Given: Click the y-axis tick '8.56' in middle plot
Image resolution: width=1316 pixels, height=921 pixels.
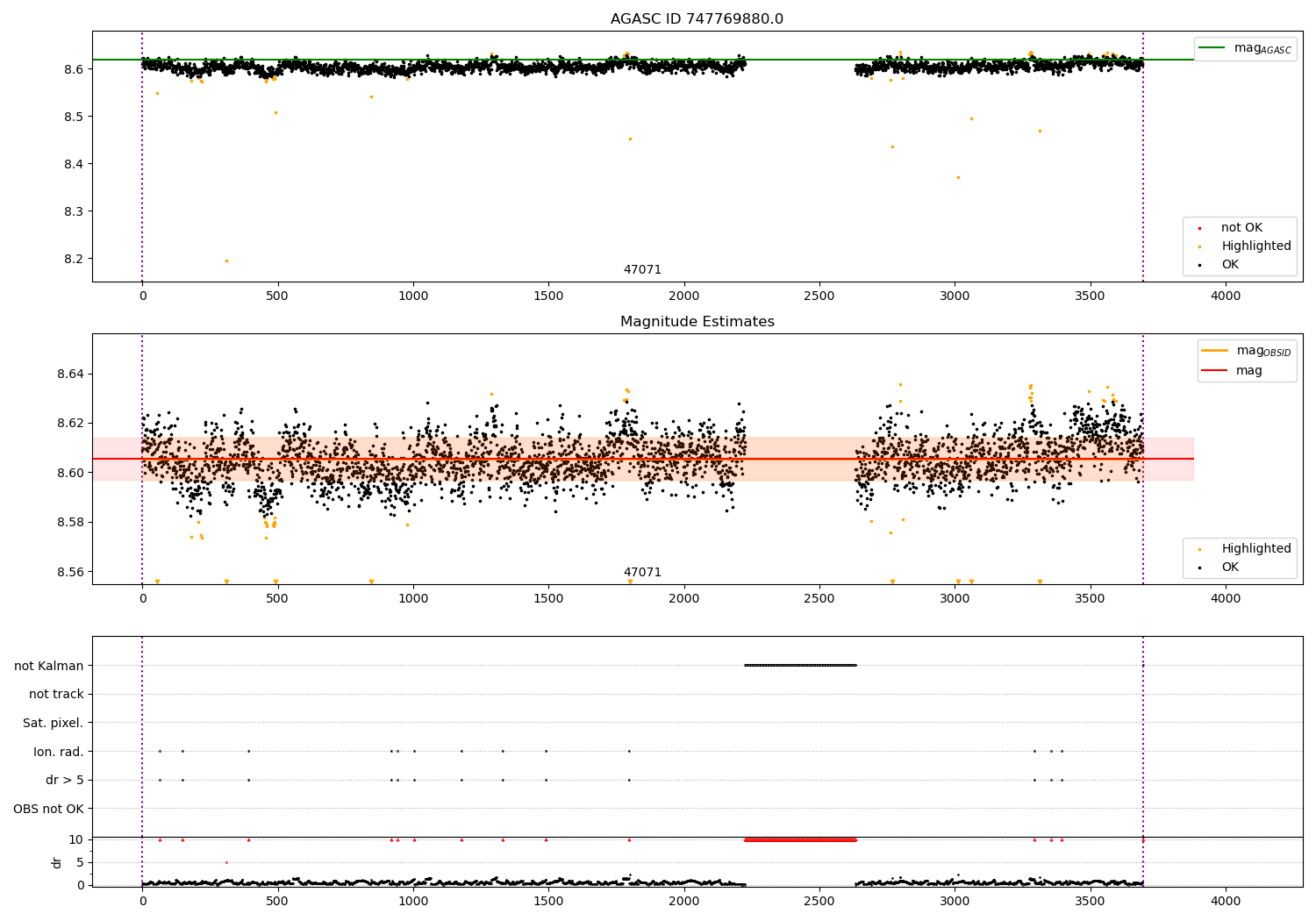Looking at the screenshot, I should tap(70, 572).
